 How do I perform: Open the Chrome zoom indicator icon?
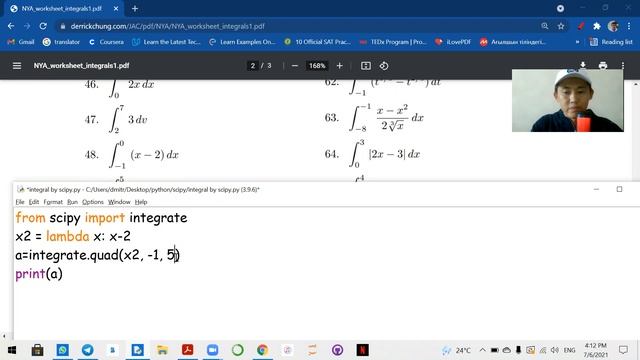pos(544,26)
